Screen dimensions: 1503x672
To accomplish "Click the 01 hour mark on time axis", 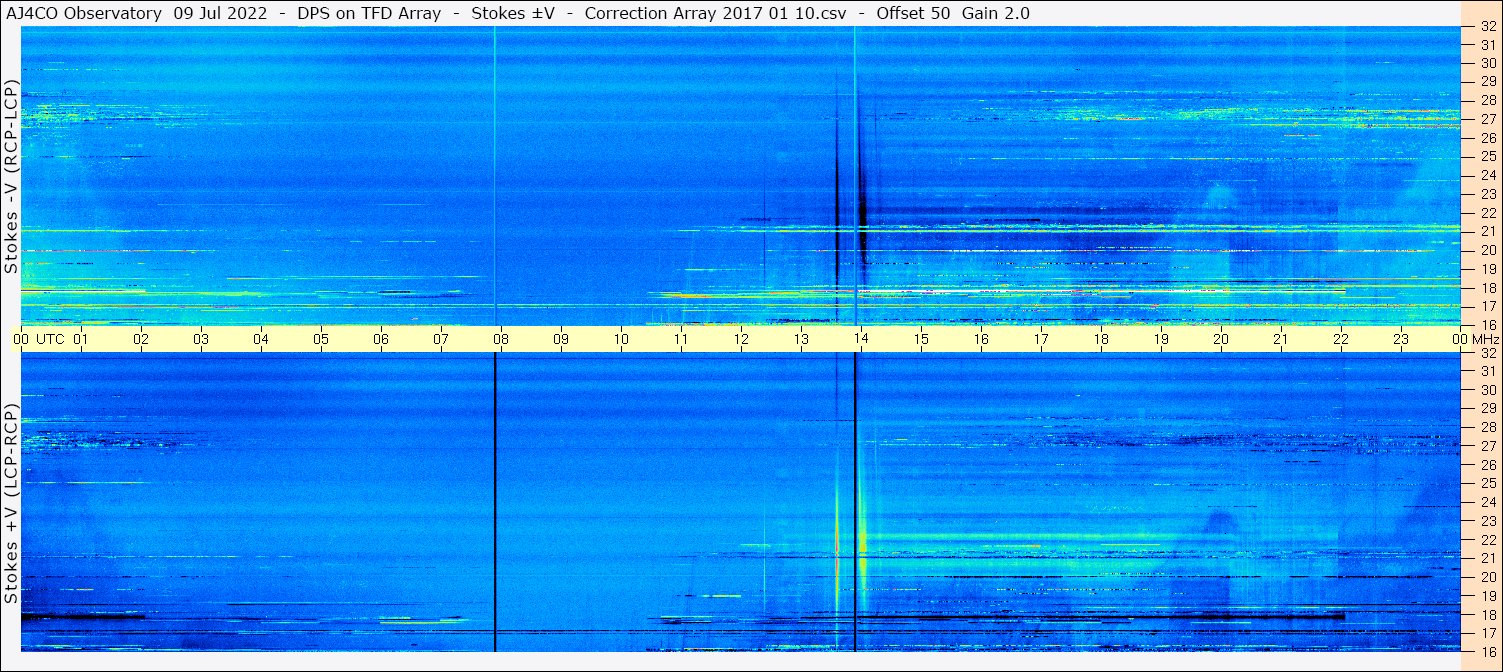I will [x=81, y=339].
